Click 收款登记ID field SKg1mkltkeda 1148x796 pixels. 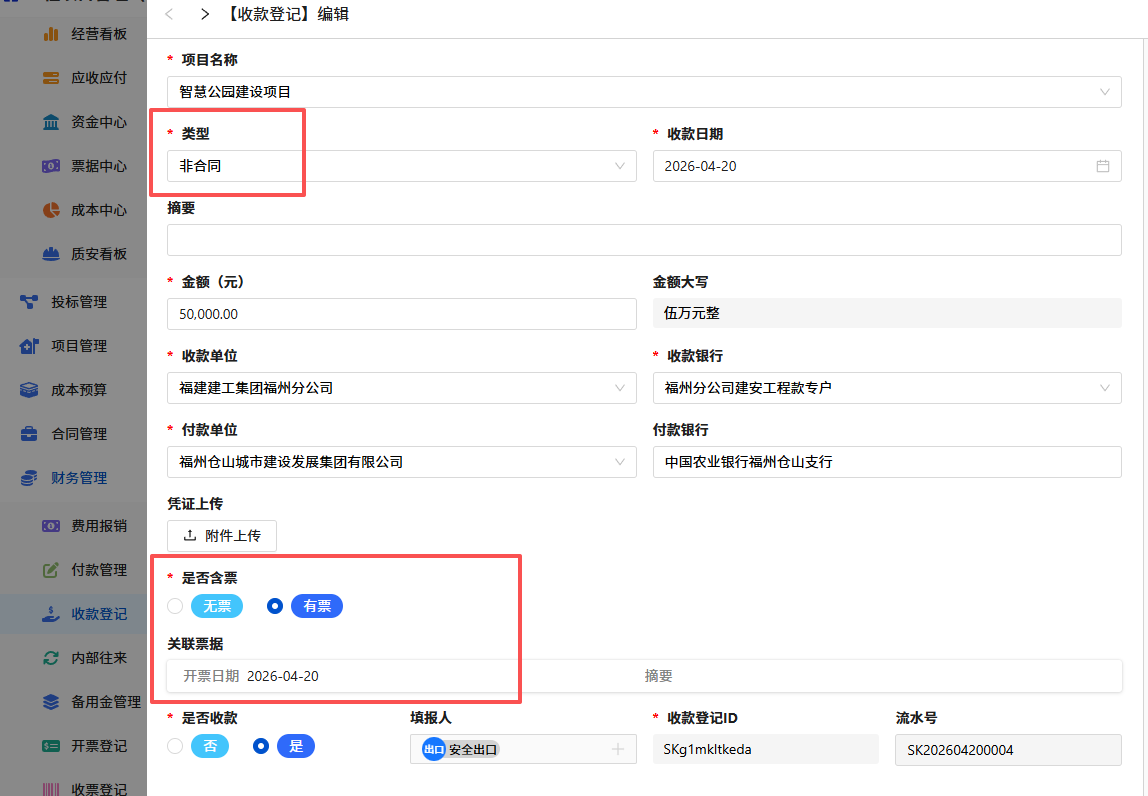[x=765, y=749]
